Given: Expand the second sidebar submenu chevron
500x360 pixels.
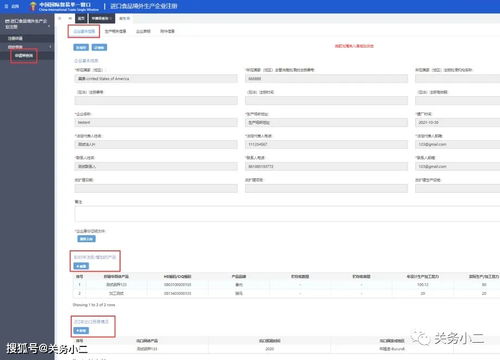Looking at the screenshot, I should click(x=50, y=47).
